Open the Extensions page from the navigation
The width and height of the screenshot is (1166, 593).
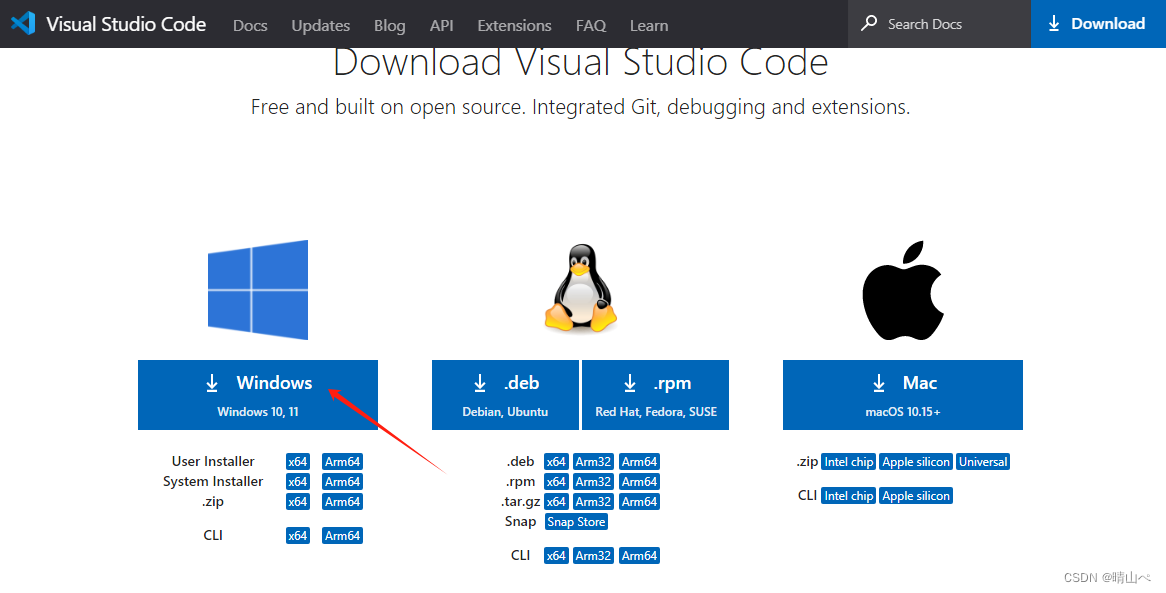tap(514, 25)
